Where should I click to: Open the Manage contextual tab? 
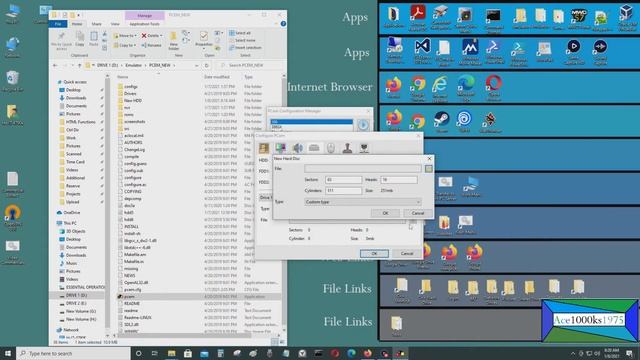click(x=144, y=16)
